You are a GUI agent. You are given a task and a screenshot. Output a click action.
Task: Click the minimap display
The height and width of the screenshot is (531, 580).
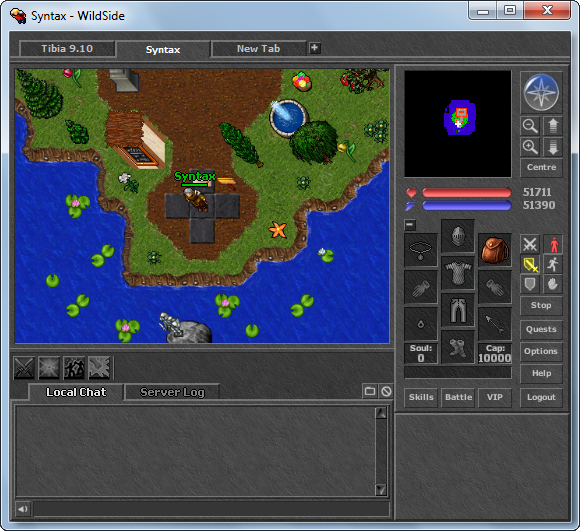pyautogui.click(x=458, y=124)
